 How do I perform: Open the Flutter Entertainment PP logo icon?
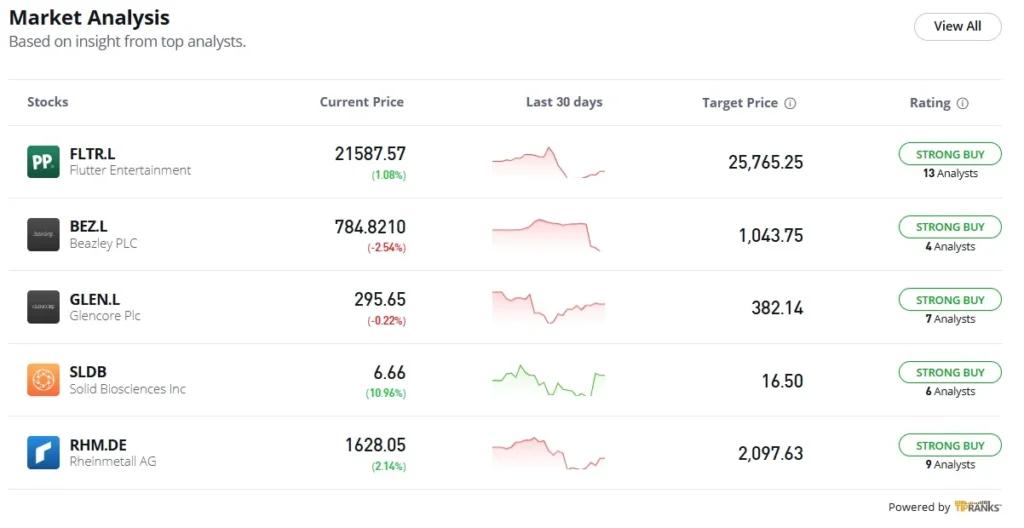pyautogui.click(x=43, y=161)
